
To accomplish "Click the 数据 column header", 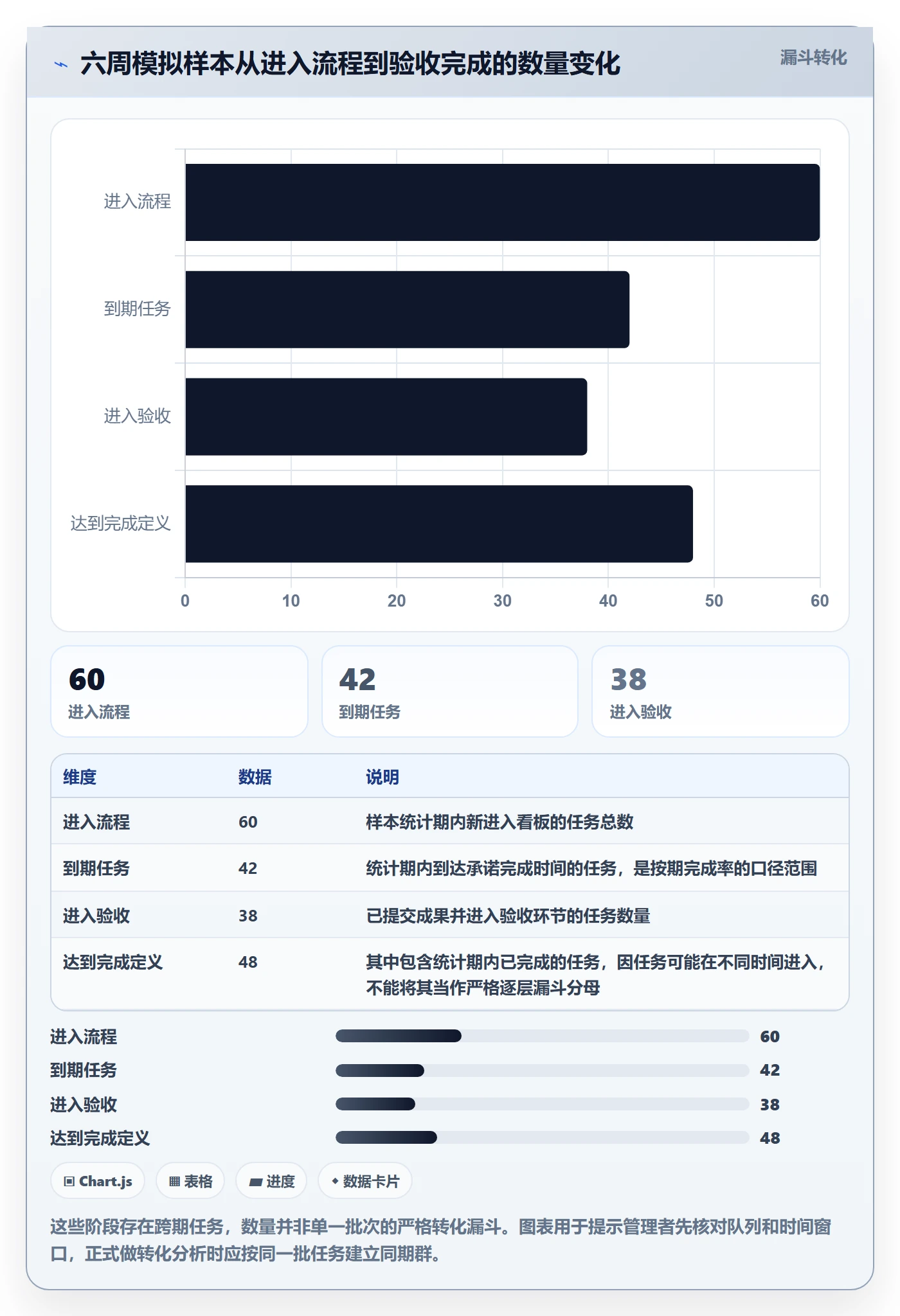I will [255, 777].
